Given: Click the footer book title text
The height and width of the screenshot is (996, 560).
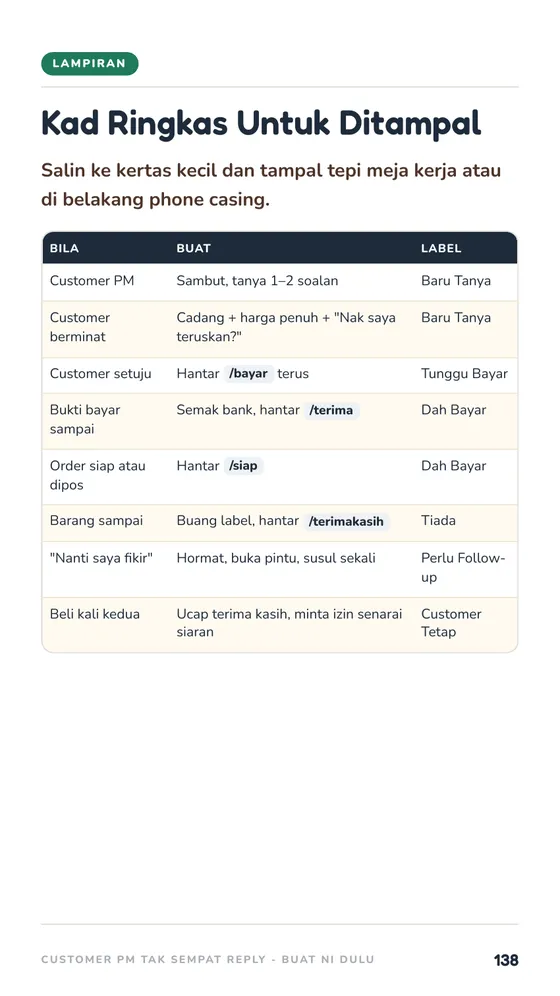Looking at the screenshot, I should point(208,960).
